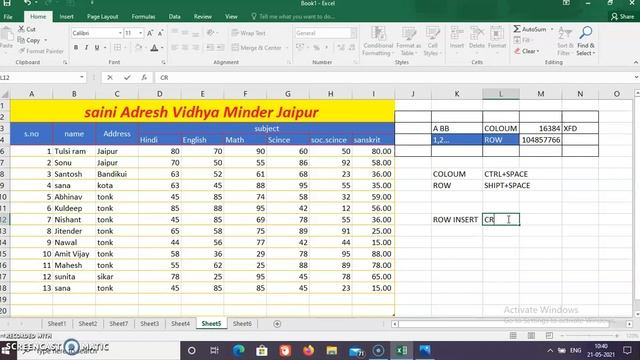Open Format as Table gallery
The width and height of the screenshot is (640, 360).
[x=408, y=41]
